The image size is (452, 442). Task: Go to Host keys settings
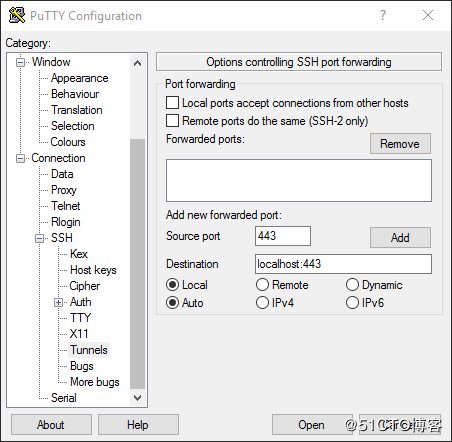(x=93, y=270)
